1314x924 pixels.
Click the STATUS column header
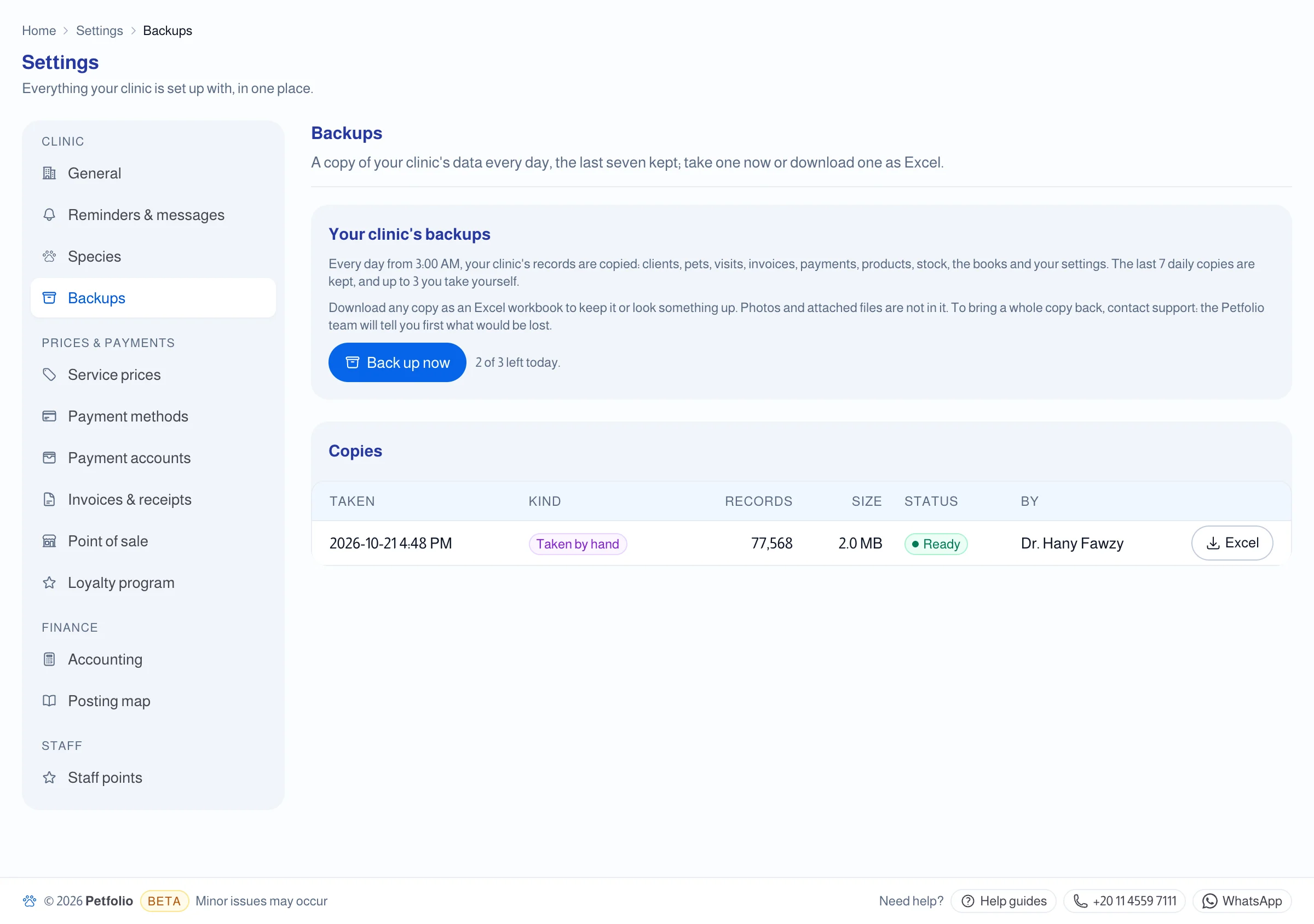[931, 501]
